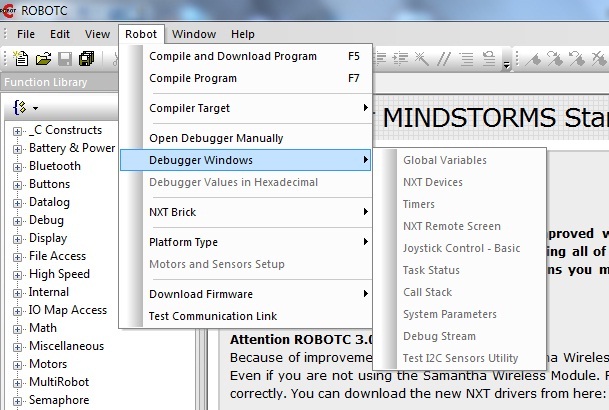Click the clear bookmarks crossed flag icon

point(599,59)
